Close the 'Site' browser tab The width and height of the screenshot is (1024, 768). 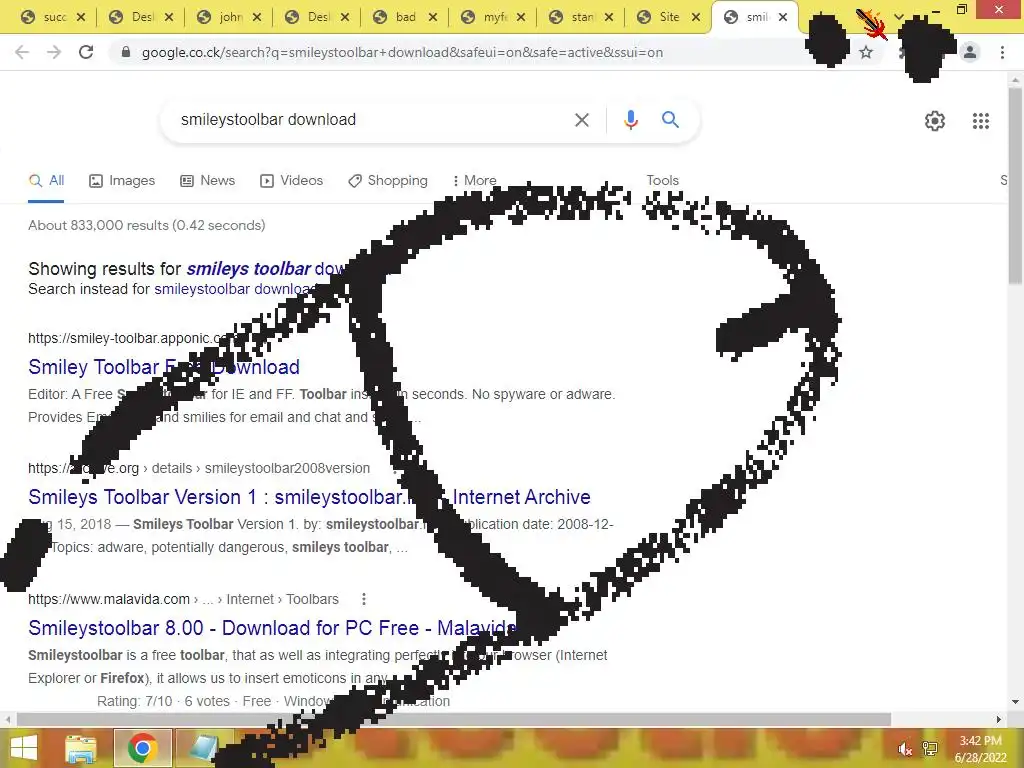(x=696, y=17)
